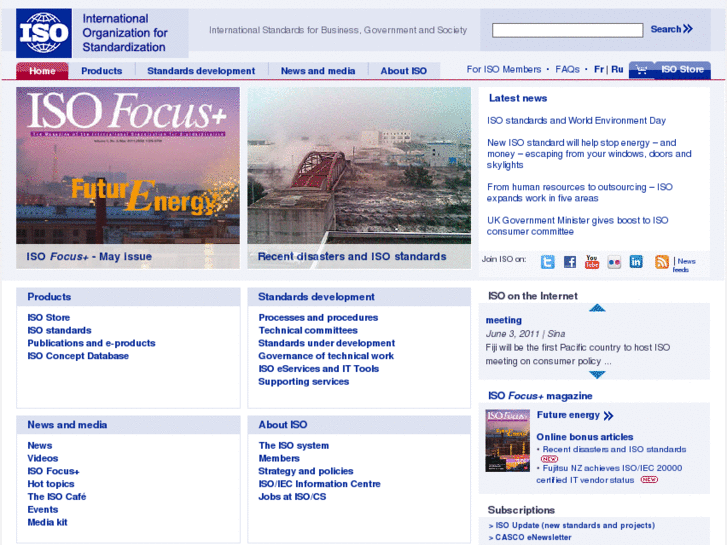The width and height of the screenshot is (727, 545).
Task: Select the Home tab
Action: pos(42,71)
